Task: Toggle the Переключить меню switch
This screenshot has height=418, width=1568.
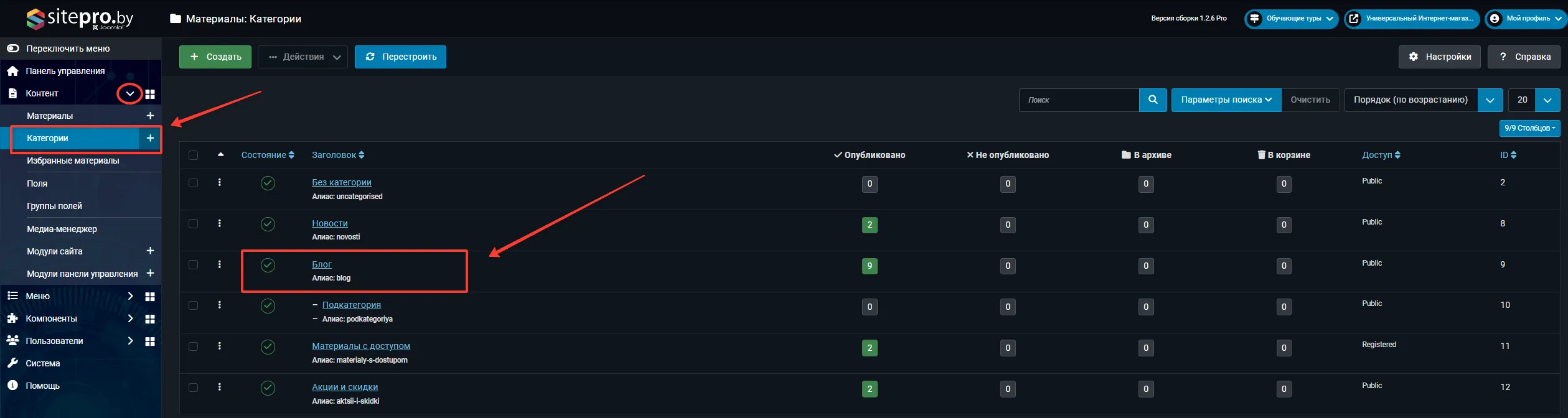Action: coord(12,49)
